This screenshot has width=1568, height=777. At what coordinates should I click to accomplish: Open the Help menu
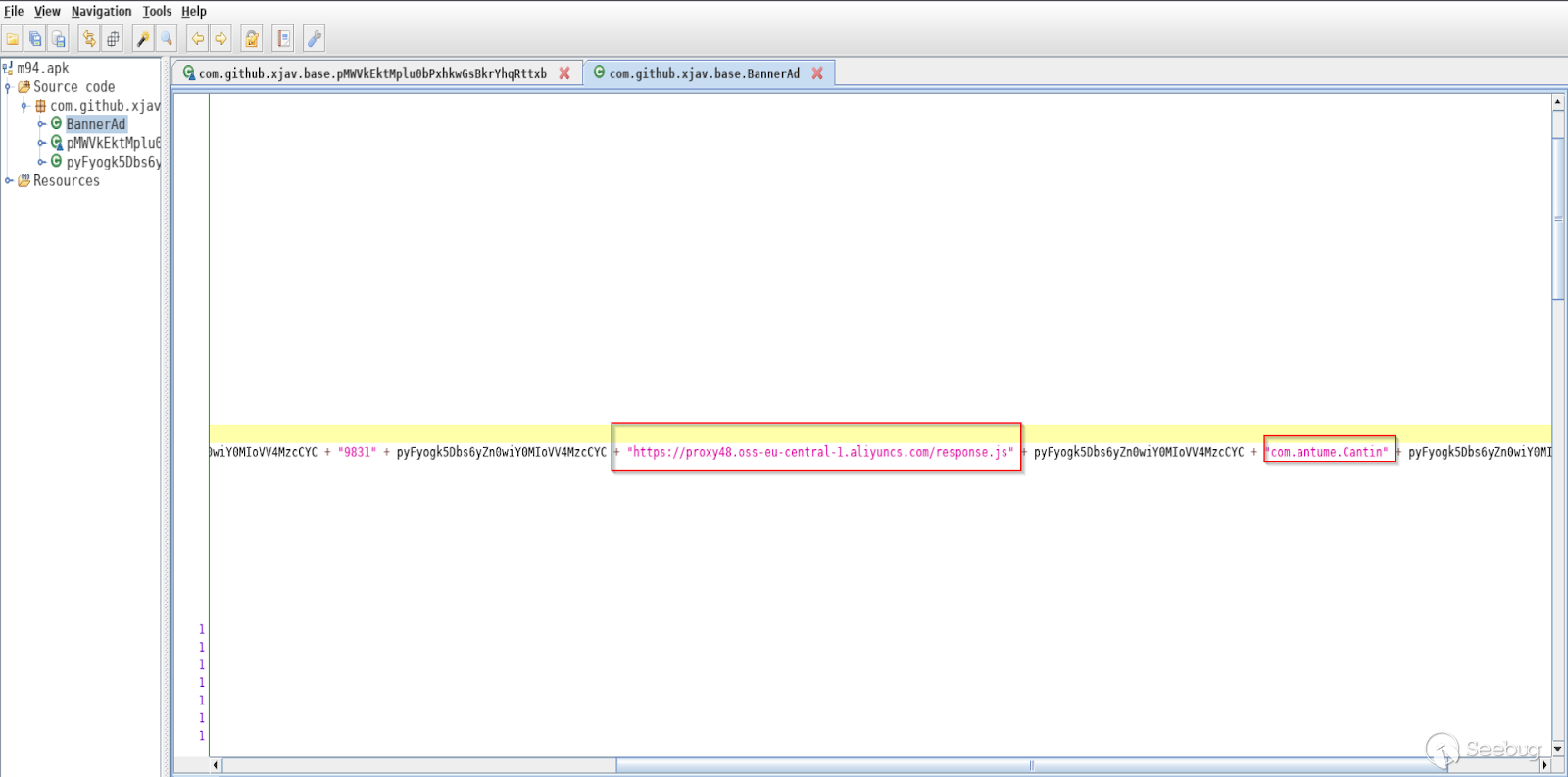[x=194, y=12]
